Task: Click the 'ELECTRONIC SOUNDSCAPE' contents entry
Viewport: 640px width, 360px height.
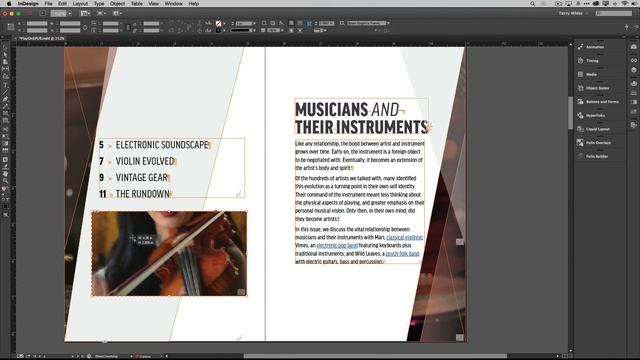Action: [x=162, y=145]
